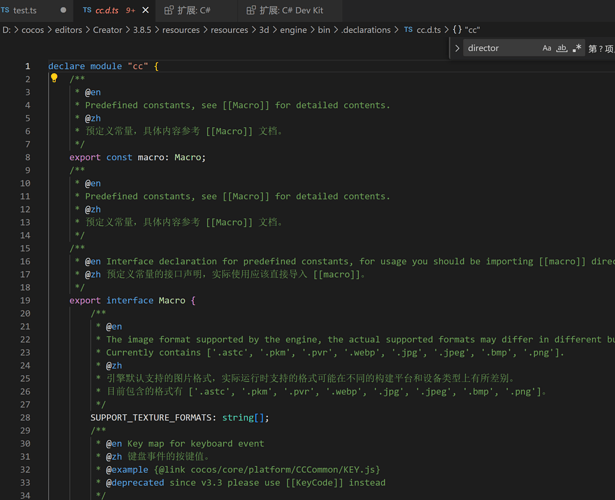Click unsaved dot on test.ts tab
Viewport: 615px width, 500px height.
[x=63, y=10]
